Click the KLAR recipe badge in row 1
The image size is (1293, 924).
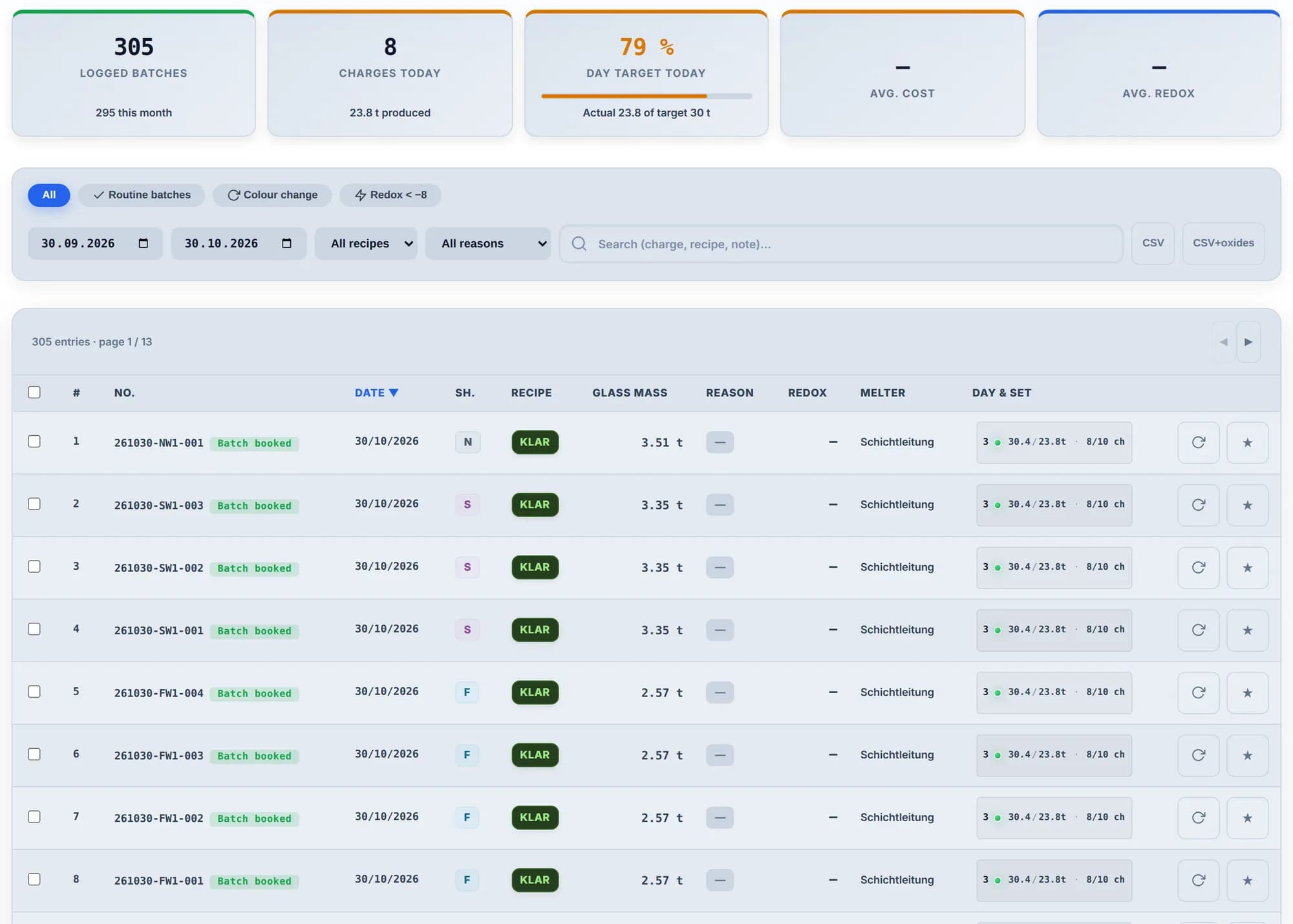coord(535,442)
